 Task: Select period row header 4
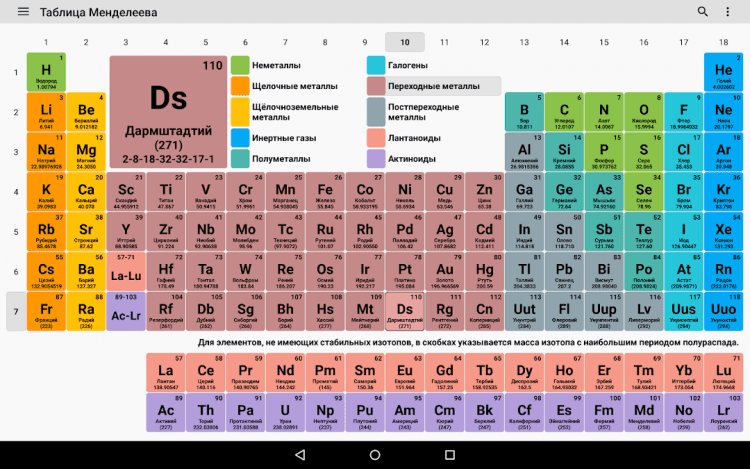pos(16,192)
